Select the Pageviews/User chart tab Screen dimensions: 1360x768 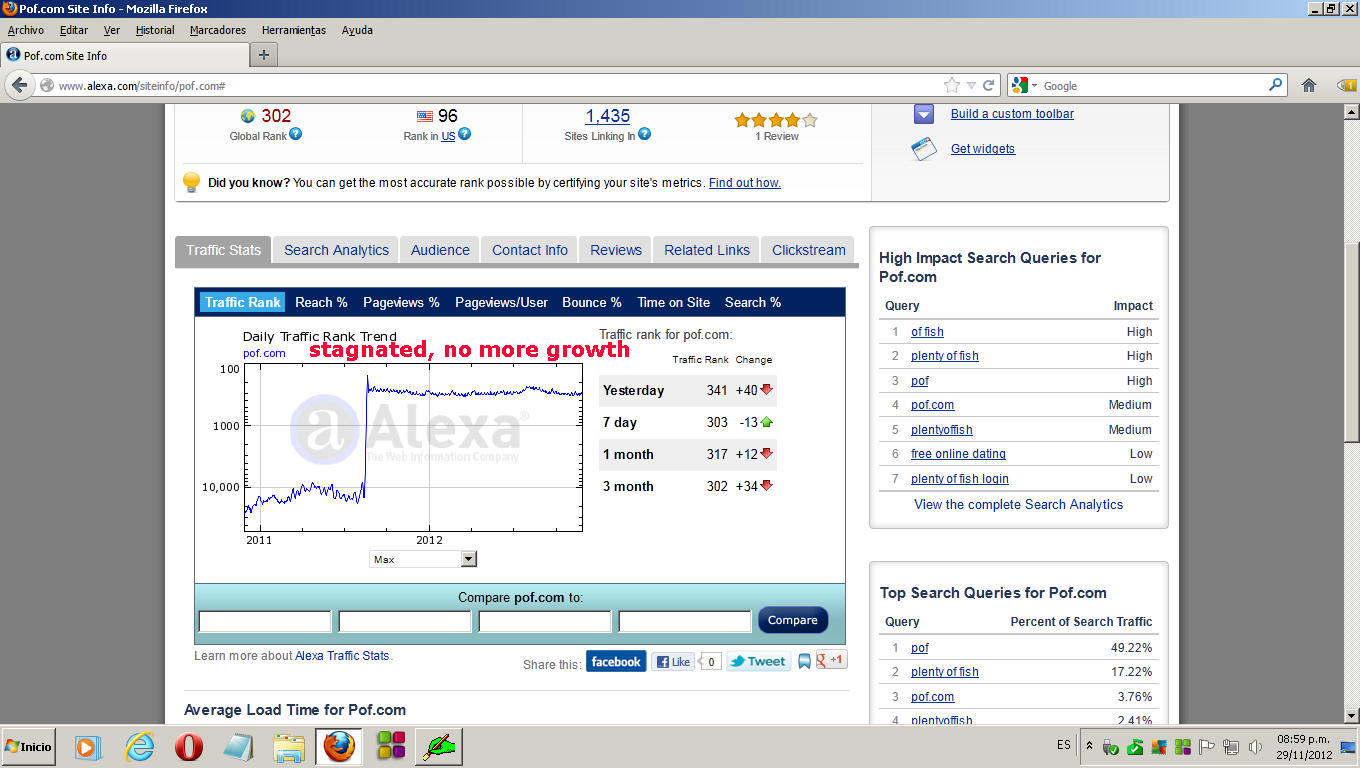coord(501,302)
